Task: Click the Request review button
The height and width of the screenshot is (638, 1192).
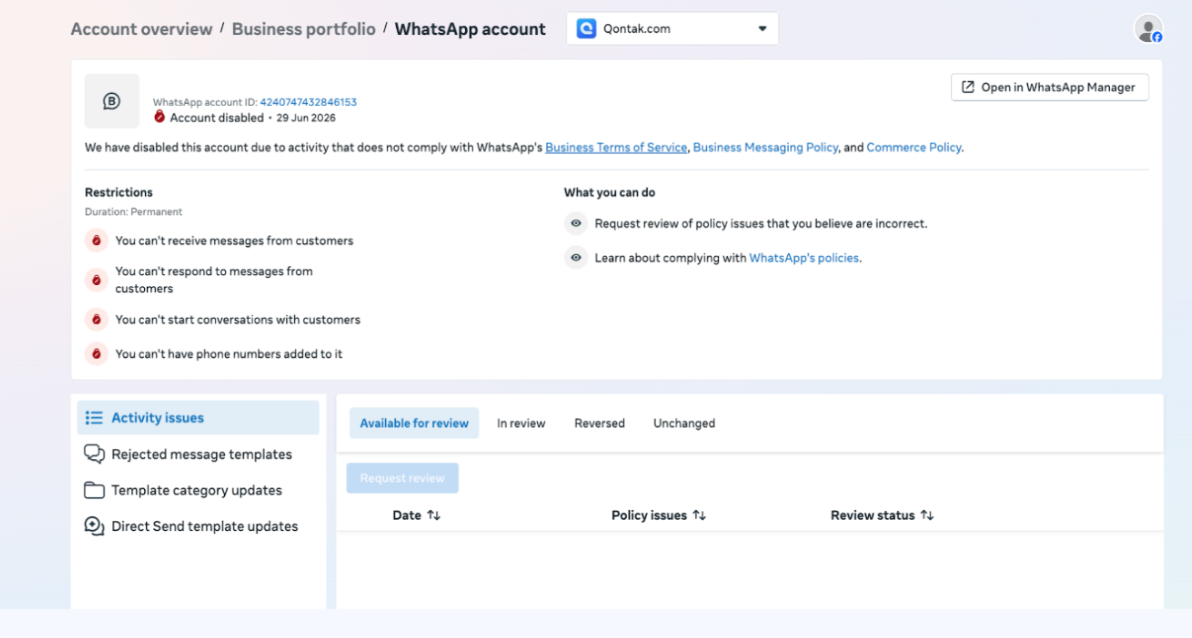Action: pyautogui.click(x=402, y=478)
